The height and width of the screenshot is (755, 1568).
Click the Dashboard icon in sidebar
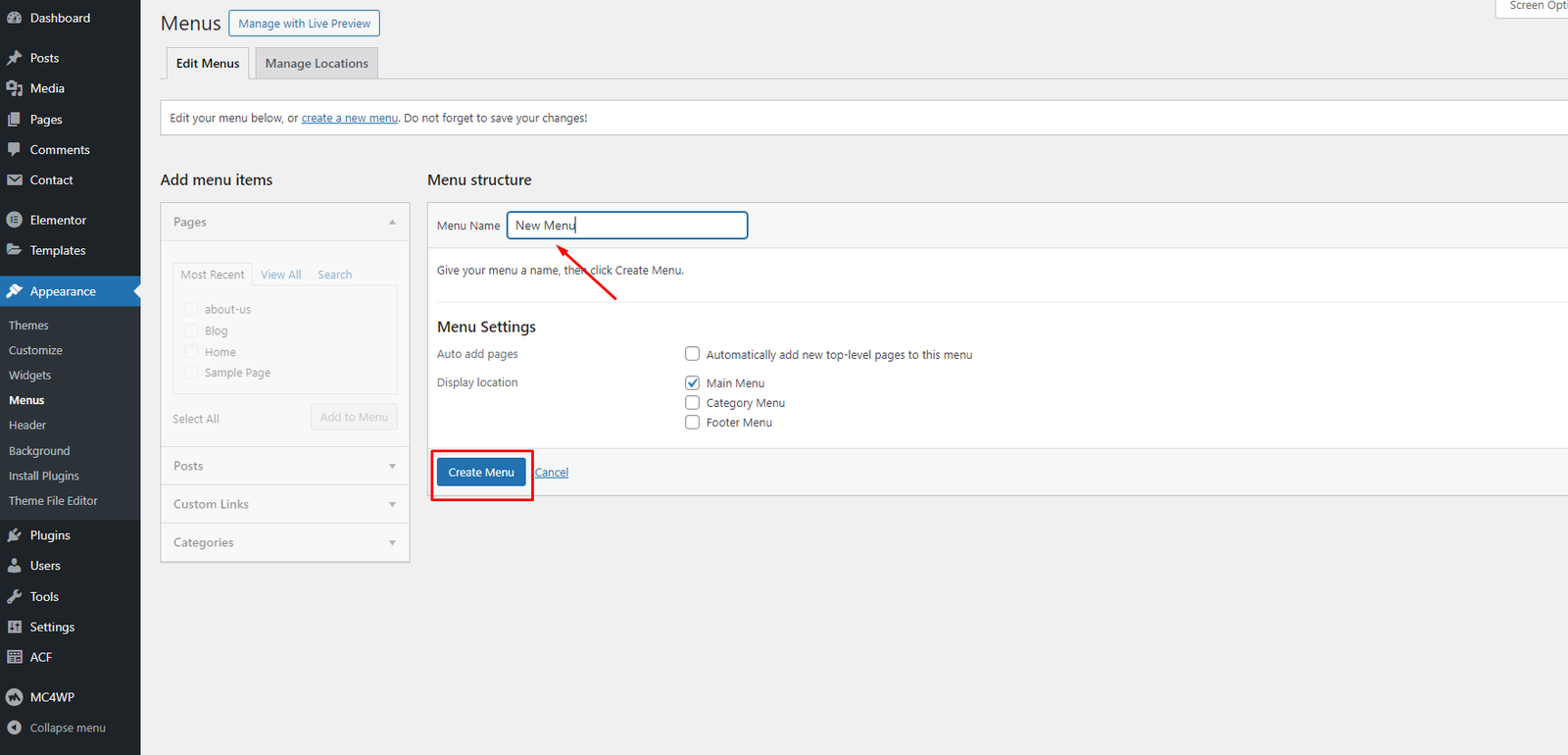coord(15,18)
